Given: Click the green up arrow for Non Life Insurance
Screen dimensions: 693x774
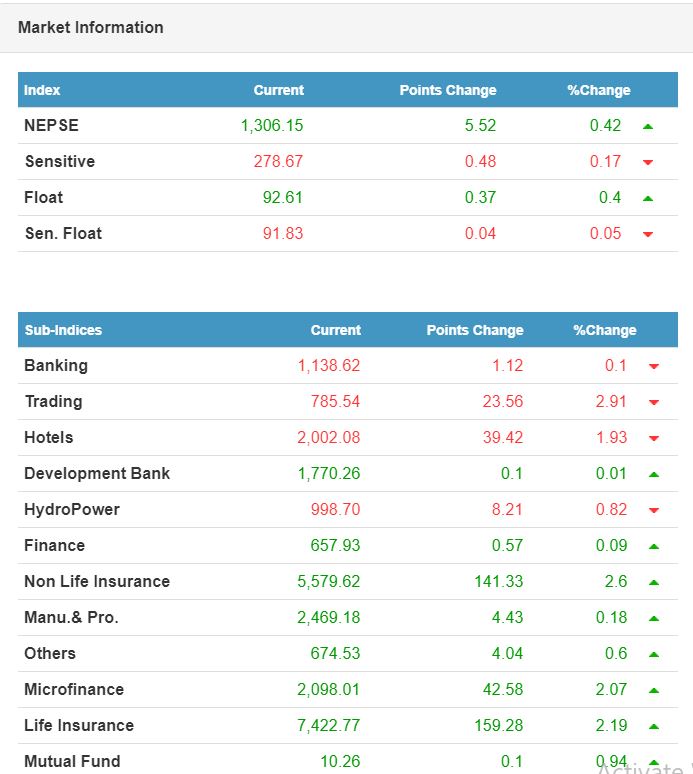Looking at the screenshot, I should pyautogui.click(x=654, y=582).
